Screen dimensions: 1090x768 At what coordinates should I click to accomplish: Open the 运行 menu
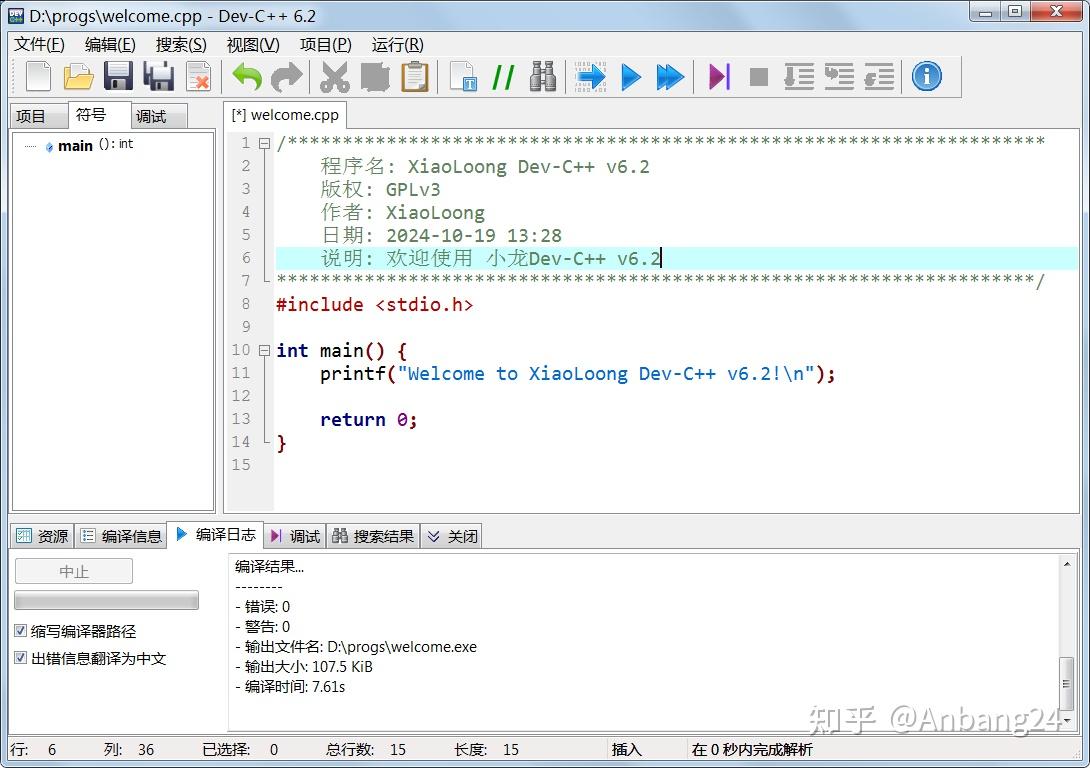(x=396, y=45)
